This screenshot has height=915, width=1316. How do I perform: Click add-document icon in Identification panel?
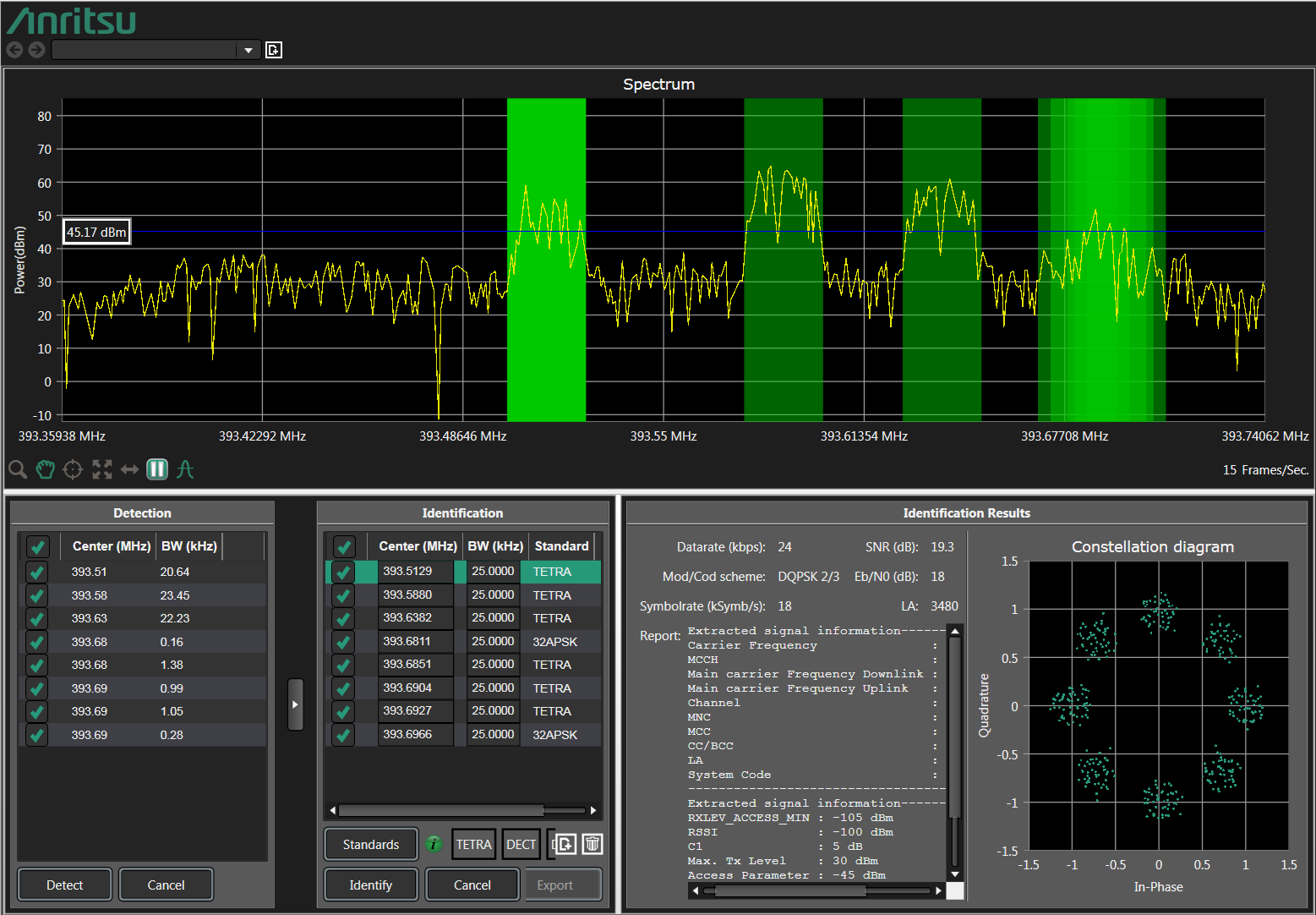[x=565, y=844]
